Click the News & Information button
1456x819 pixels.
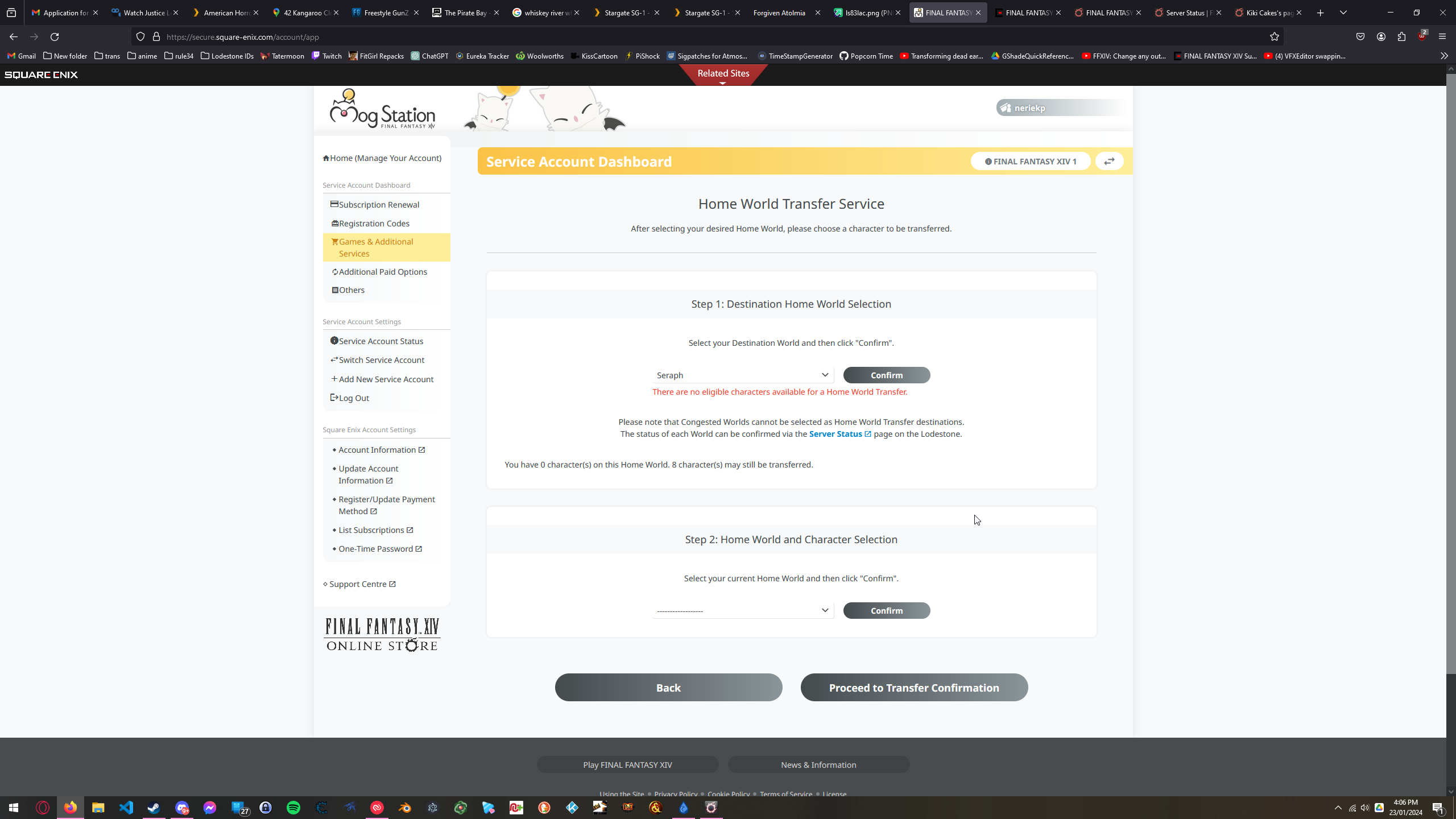pyautogui.click(x=818, y=765)
